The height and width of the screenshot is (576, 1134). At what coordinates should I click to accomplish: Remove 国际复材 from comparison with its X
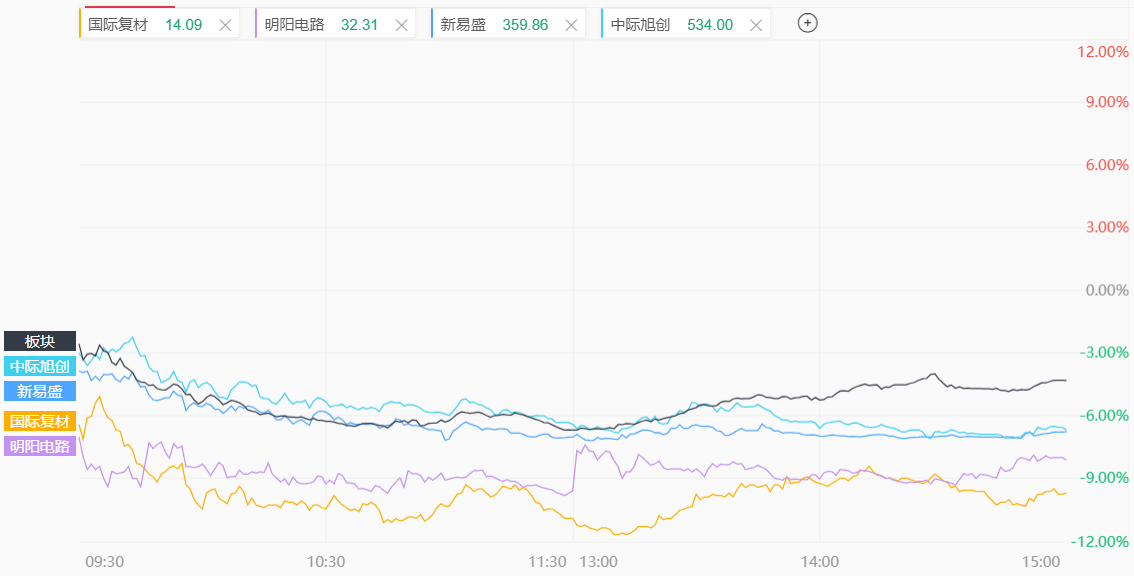click(x=225, y=25)
